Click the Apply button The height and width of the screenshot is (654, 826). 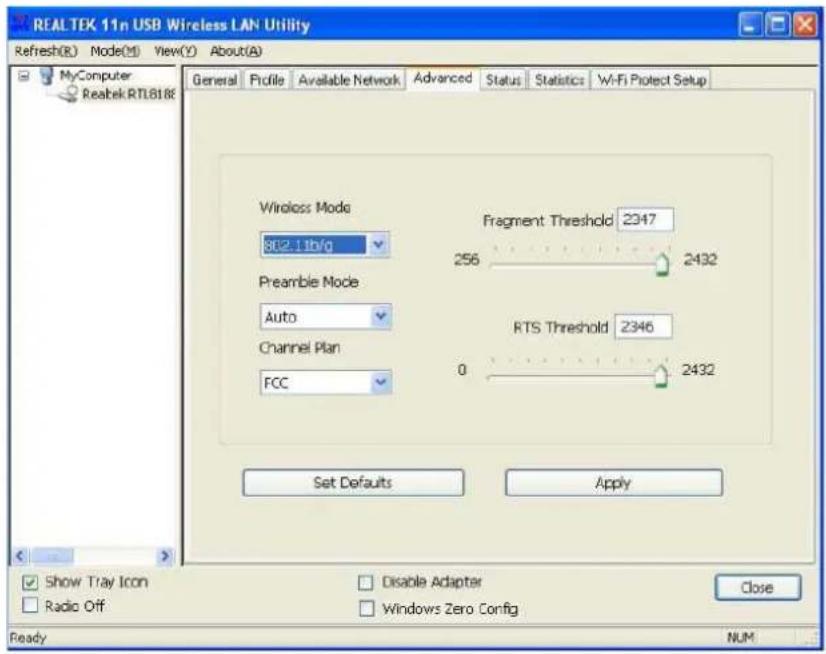614,483
